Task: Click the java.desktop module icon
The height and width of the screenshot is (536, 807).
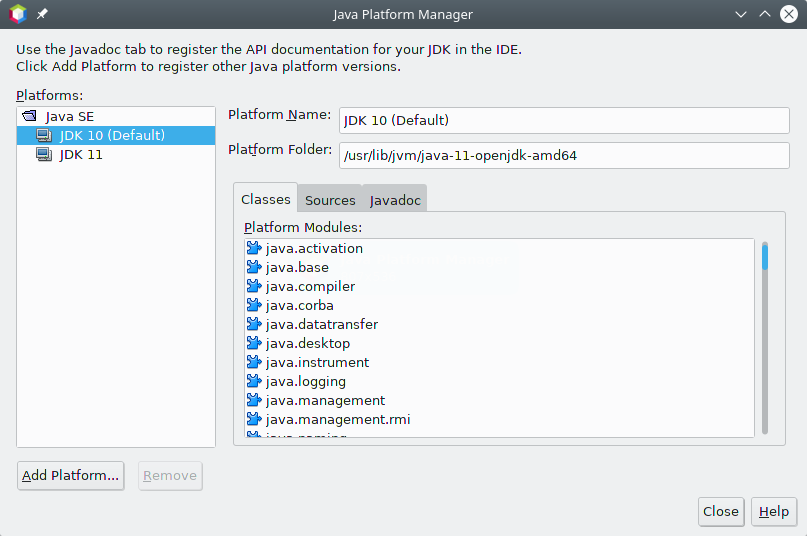Action: pos(254,343)
